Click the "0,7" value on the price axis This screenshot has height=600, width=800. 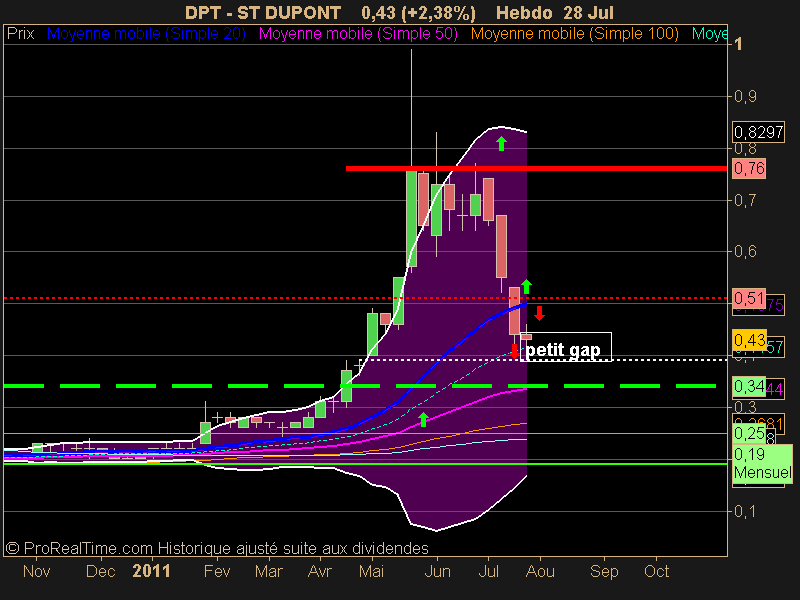(x=745, y=200)
